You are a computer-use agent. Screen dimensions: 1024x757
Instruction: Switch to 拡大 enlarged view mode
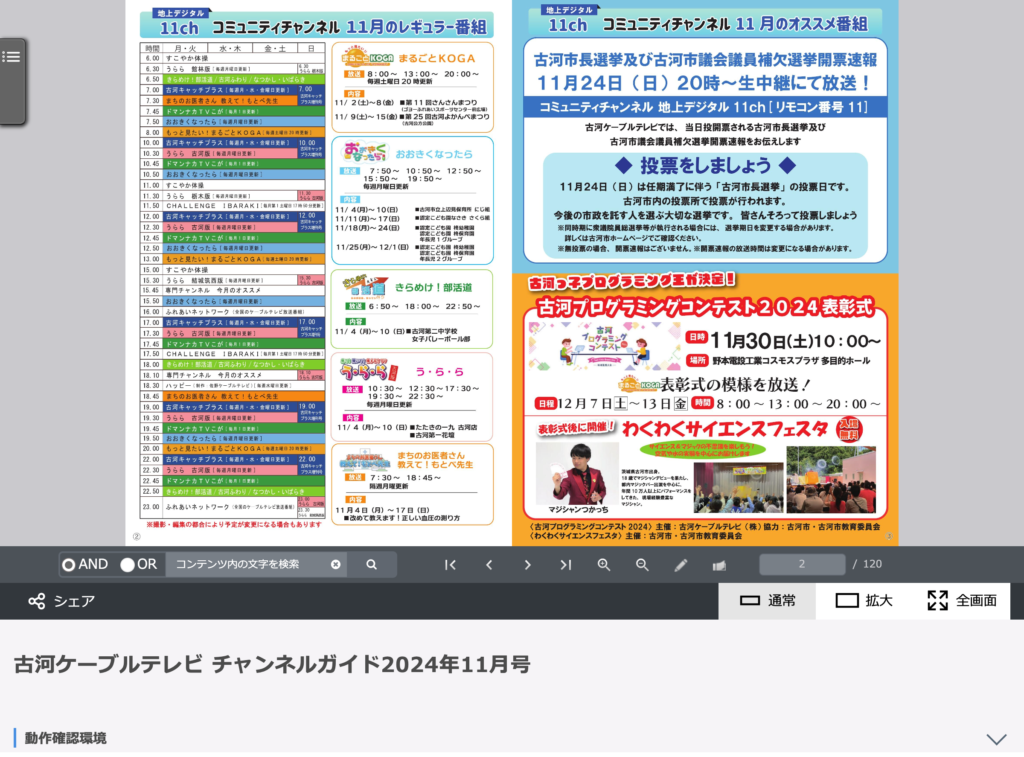click(x=864, y=601)
